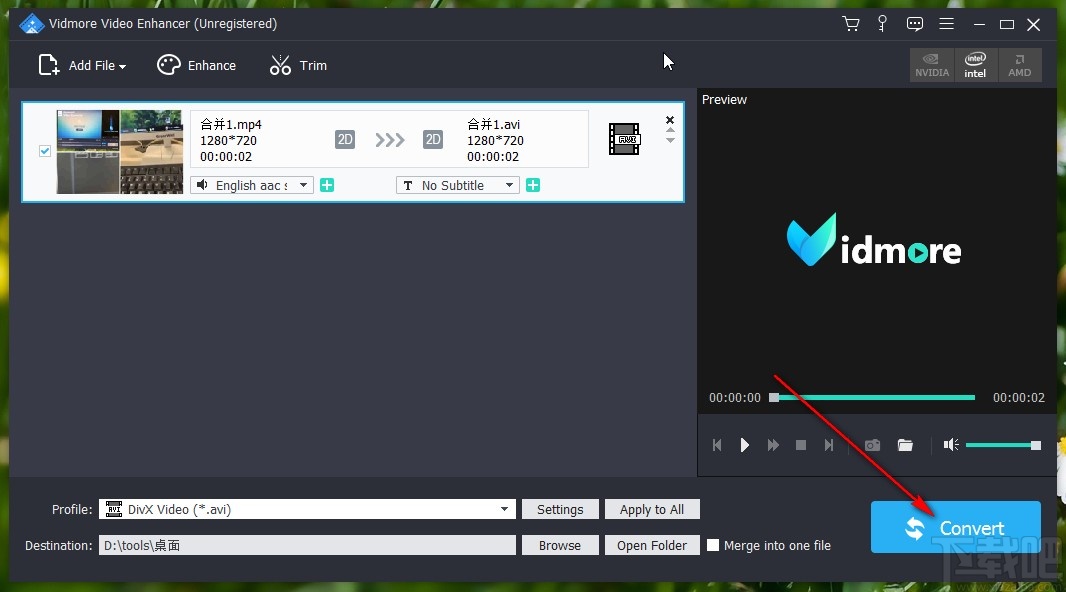Add subtitle with plus button
The image size is (1066, 592).
point(533,185)
